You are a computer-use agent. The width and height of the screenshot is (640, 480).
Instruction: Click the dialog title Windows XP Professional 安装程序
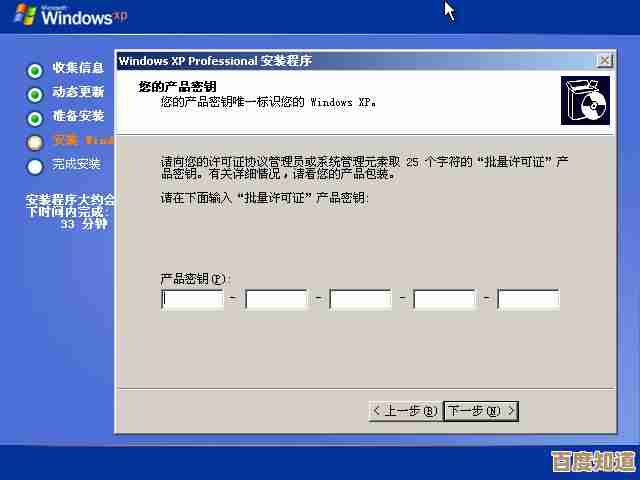pyautogui.click(x=215, y=61)
